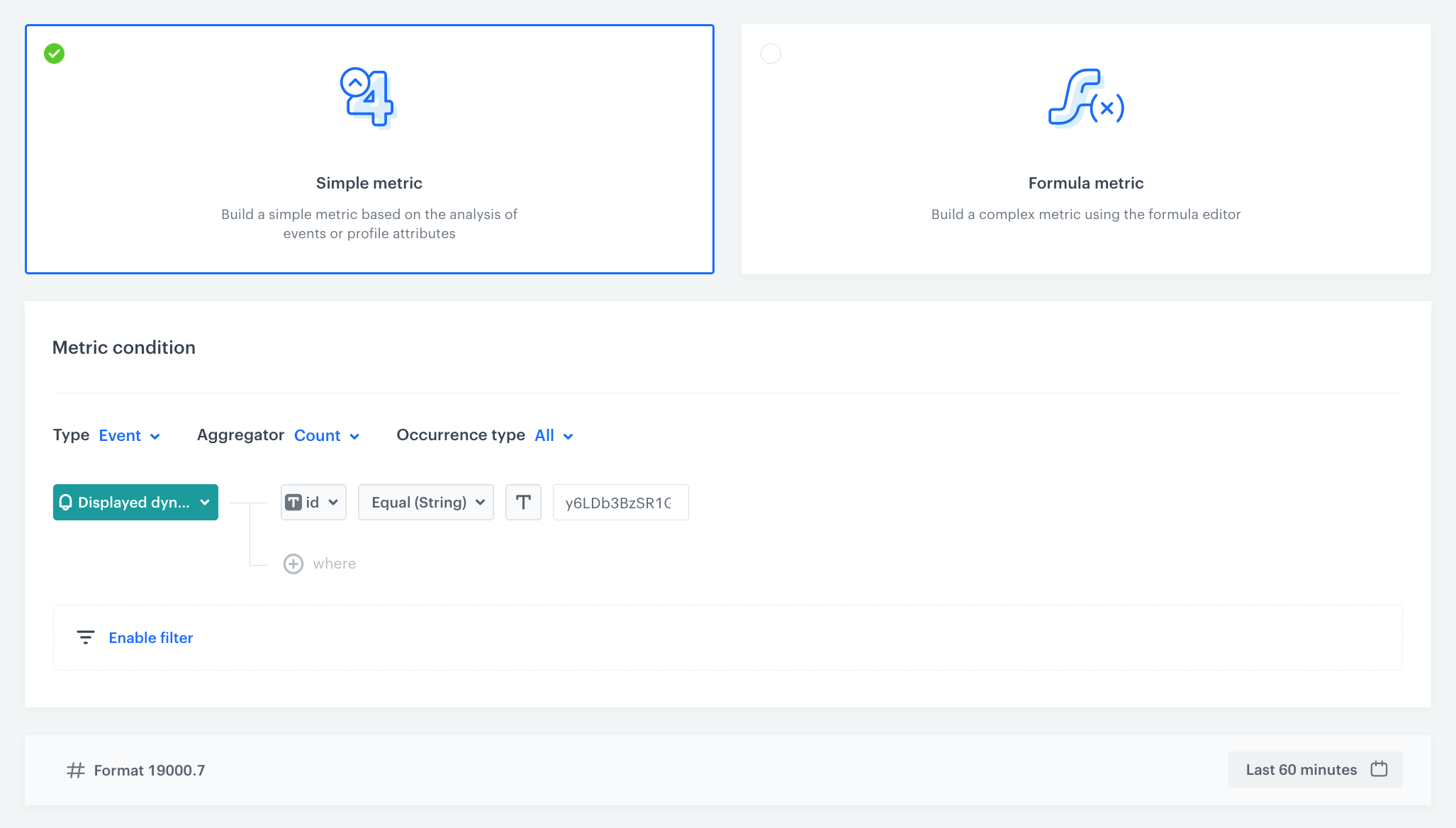1456x828 pixels.
Task: Open the id parameter dropdown
Action: tap(313, 502)
